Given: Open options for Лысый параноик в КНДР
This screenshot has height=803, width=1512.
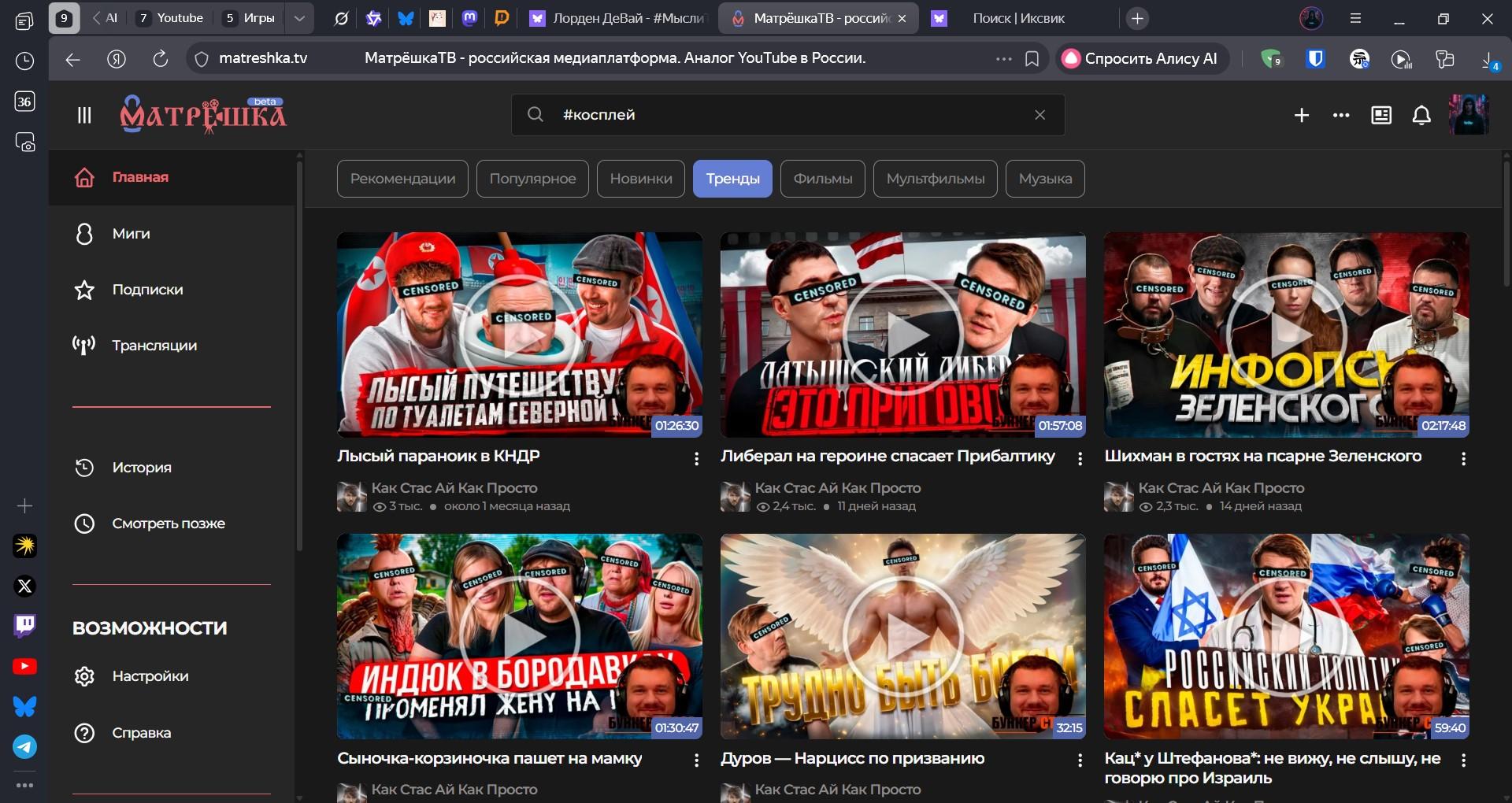Looking at the screenshot, I should point(696,459).
